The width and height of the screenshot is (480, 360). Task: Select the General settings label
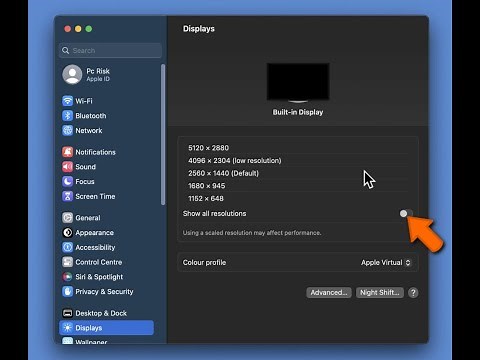point(88,218)
